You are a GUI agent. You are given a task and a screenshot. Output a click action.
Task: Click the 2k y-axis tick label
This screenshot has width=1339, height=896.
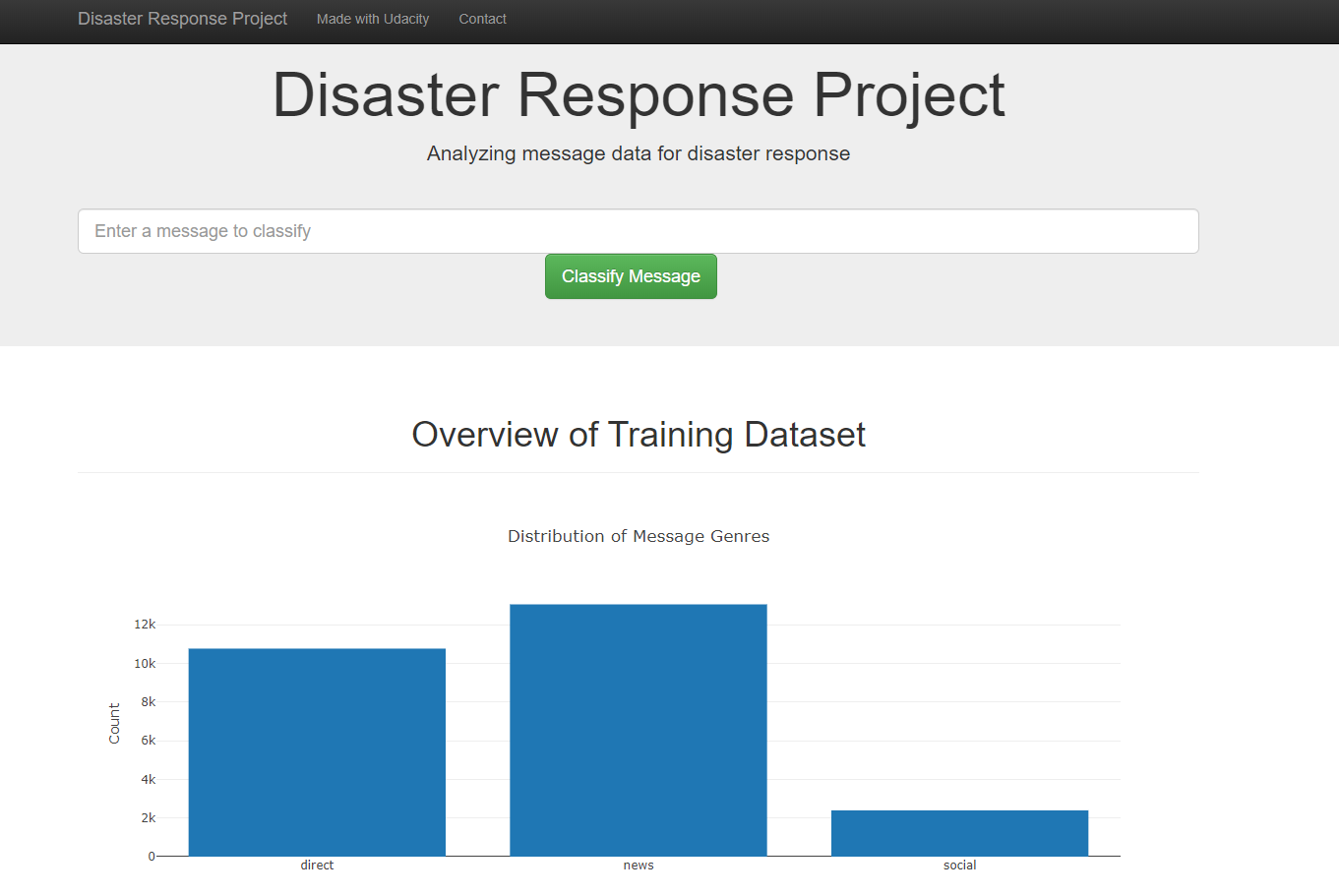(x=149, y=818)
